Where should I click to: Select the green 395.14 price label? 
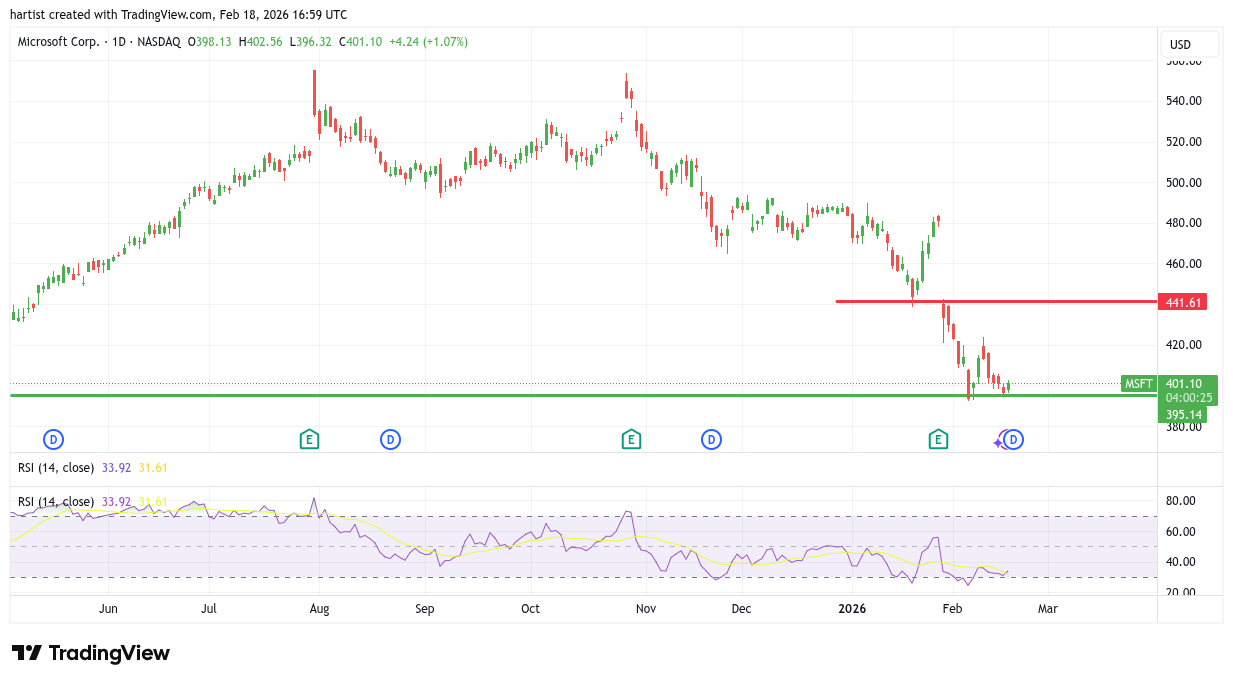point(1181,414)
